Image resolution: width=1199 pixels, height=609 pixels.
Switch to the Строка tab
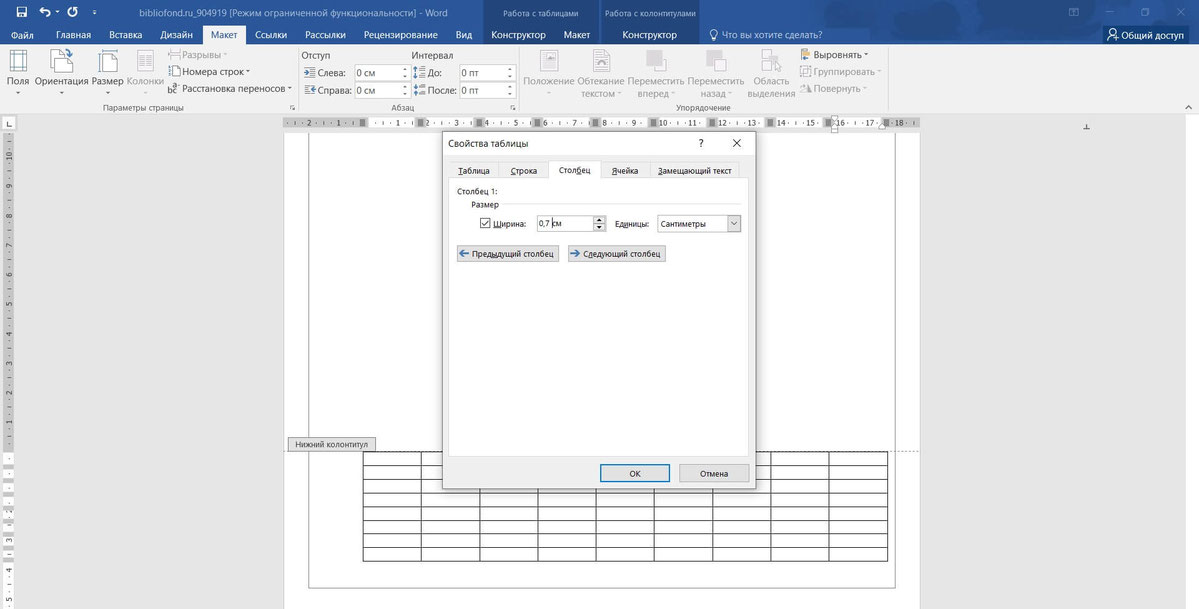point(524,171)
